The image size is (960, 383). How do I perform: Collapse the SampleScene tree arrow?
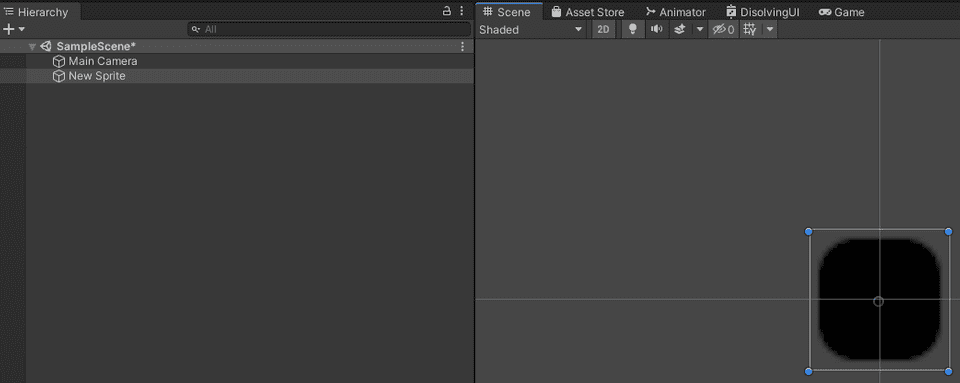[32, 46]
